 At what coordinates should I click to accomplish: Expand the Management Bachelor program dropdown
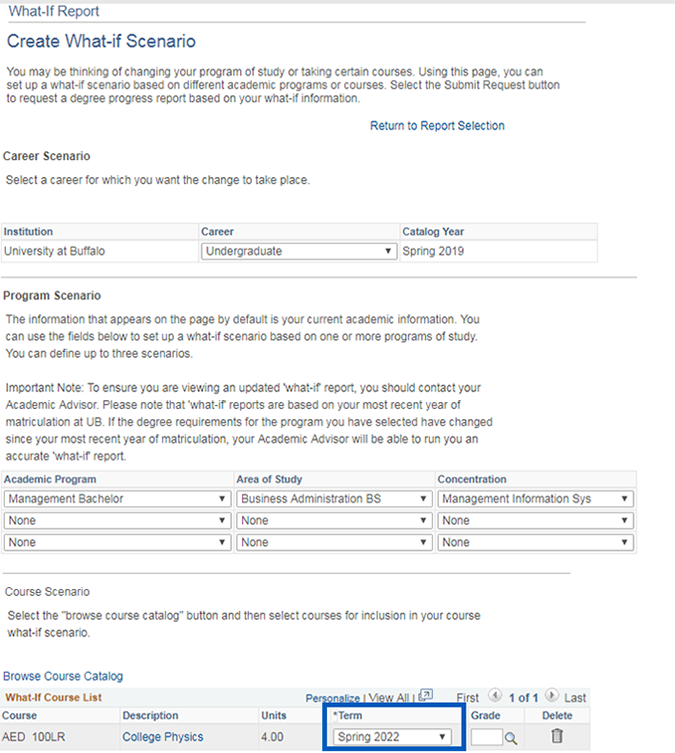[117, 498]
